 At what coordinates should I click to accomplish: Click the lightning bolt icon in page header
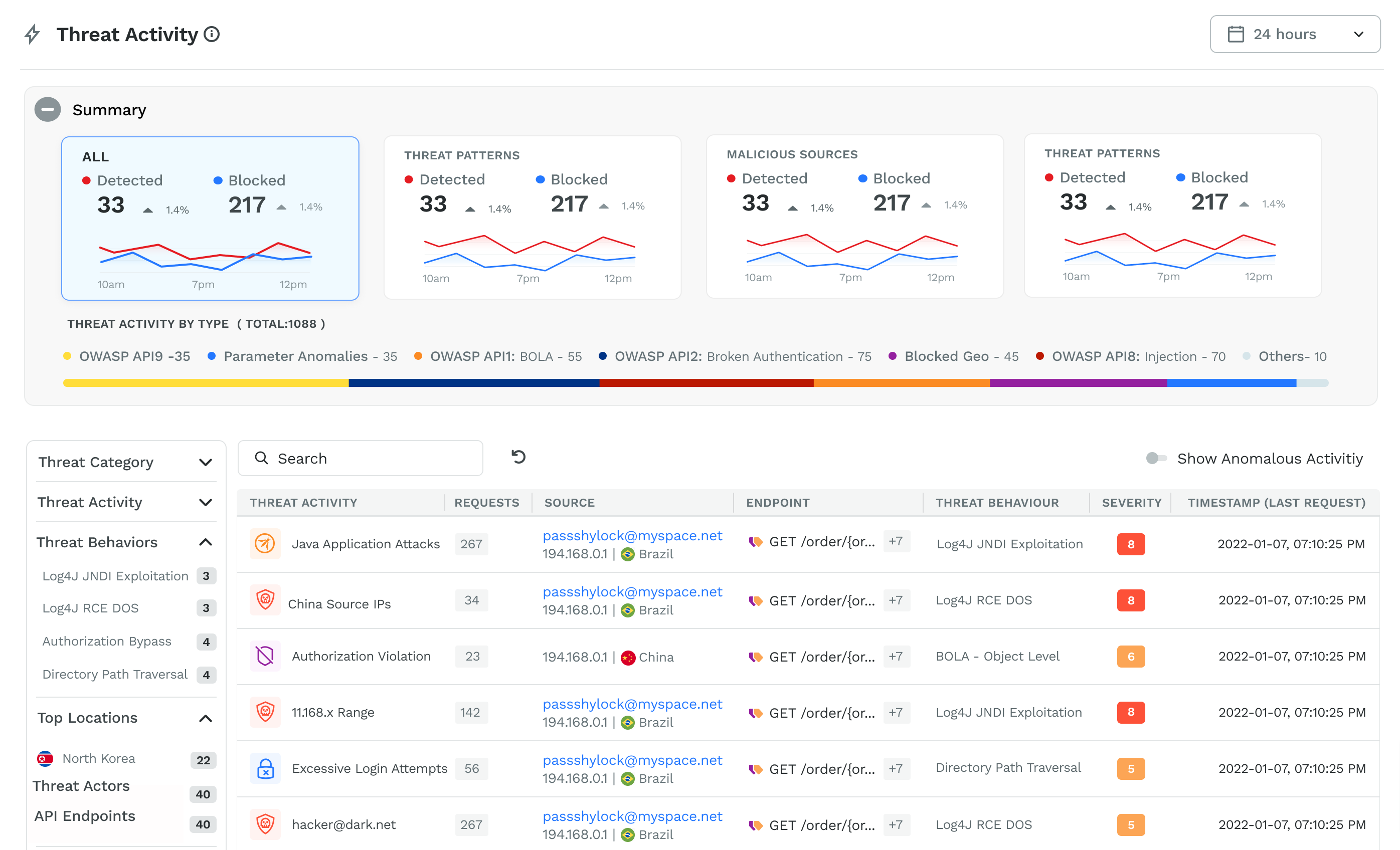33,35
